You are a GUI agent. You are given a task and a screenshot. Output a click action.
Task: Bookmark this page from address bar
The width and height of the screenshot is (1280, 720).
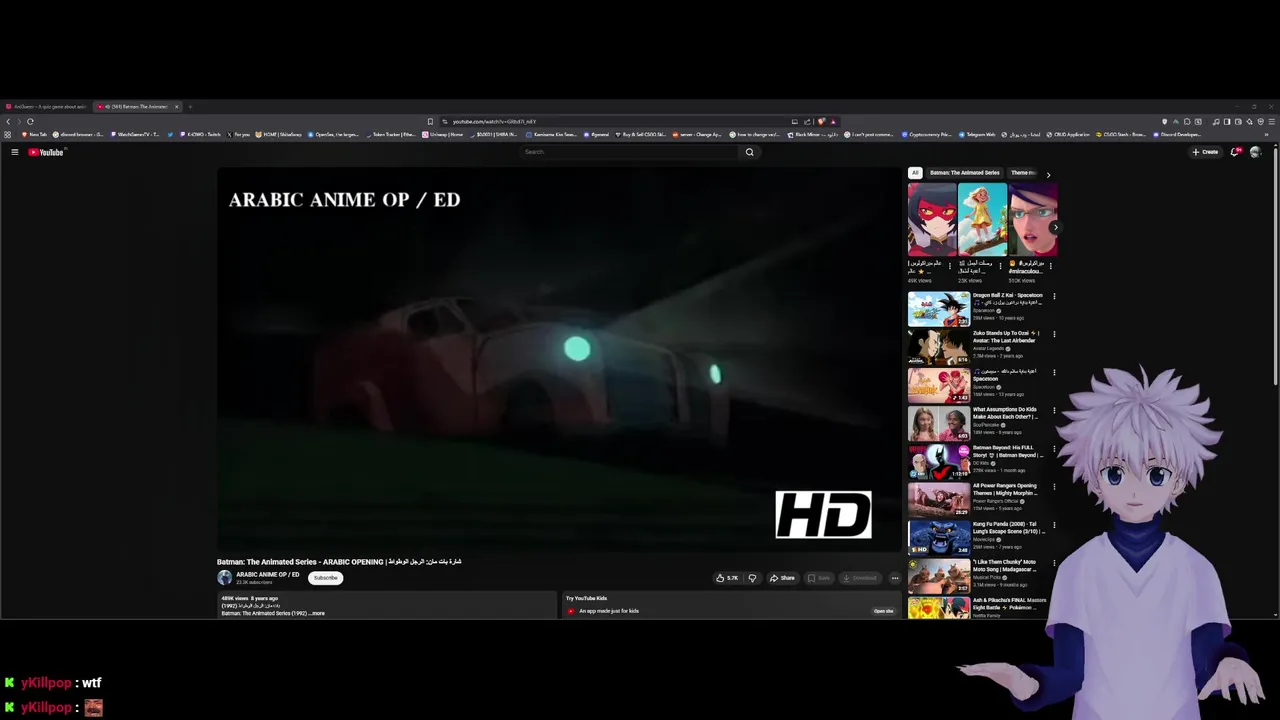tap(430, 121)
